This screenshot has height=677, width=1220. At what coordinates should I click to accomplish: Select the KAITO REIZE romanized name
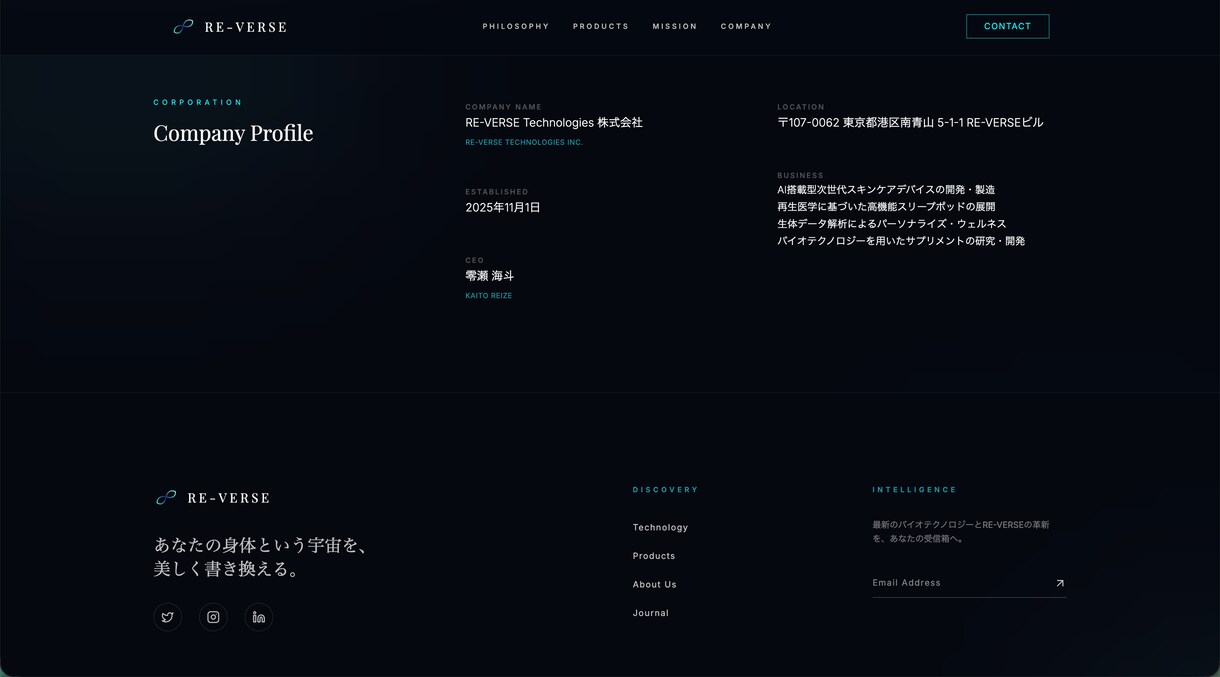(x=489, y=296)
